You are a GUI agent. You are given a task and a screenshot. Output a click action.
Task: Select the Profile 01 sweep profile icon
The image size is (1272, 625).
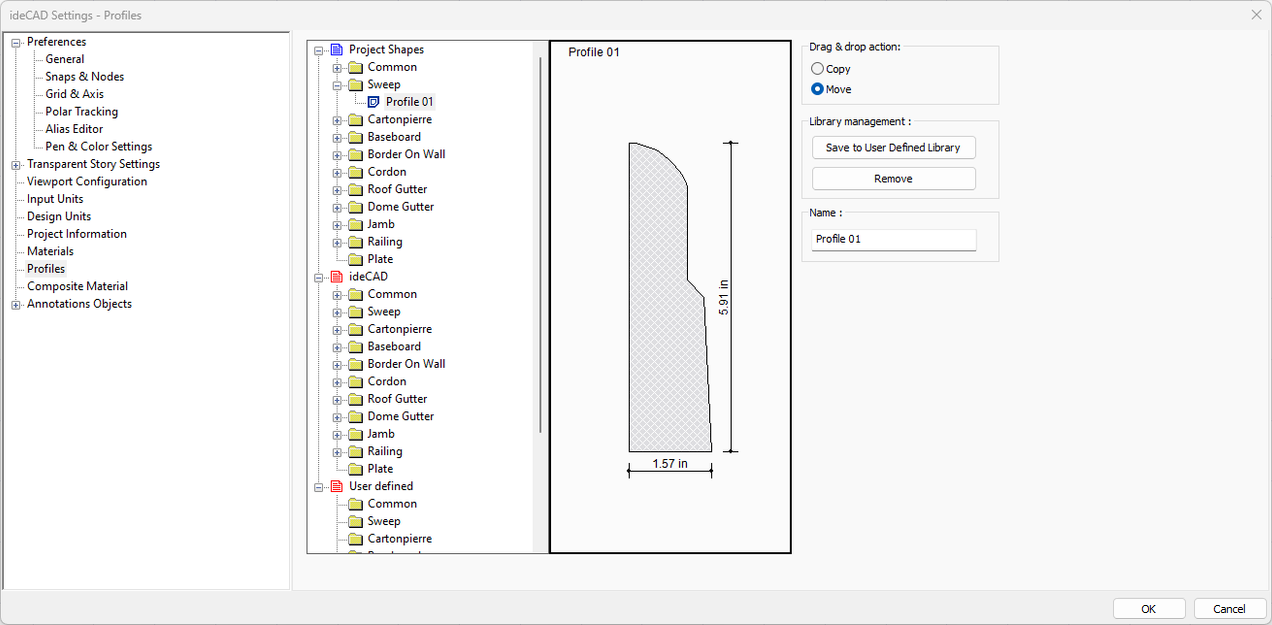pos(372,101)
